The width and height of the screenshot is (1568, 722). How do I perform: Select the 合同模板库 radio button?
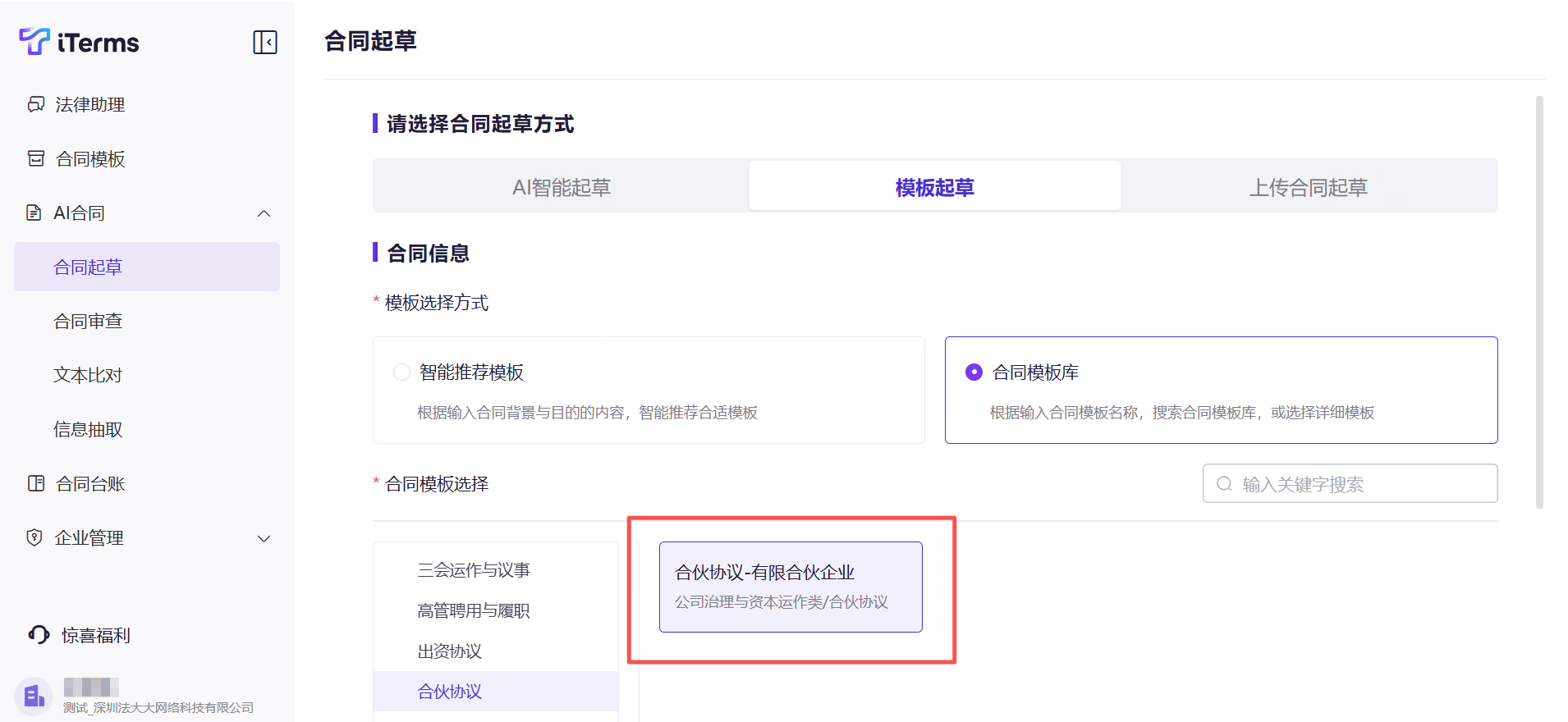point(974,372)
